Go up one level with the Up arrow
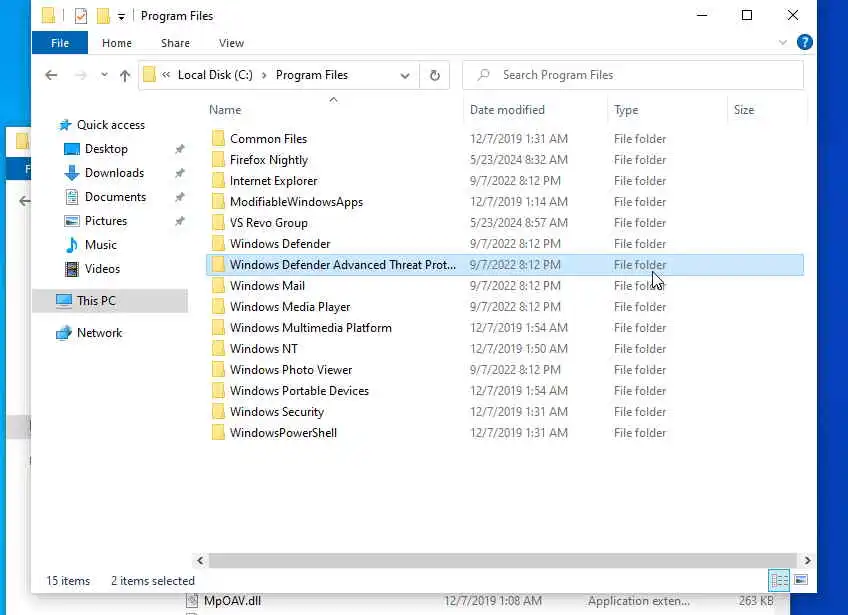The height and width of the screenshot is (615, 848). pyautogui.click(x=125, y=75)
